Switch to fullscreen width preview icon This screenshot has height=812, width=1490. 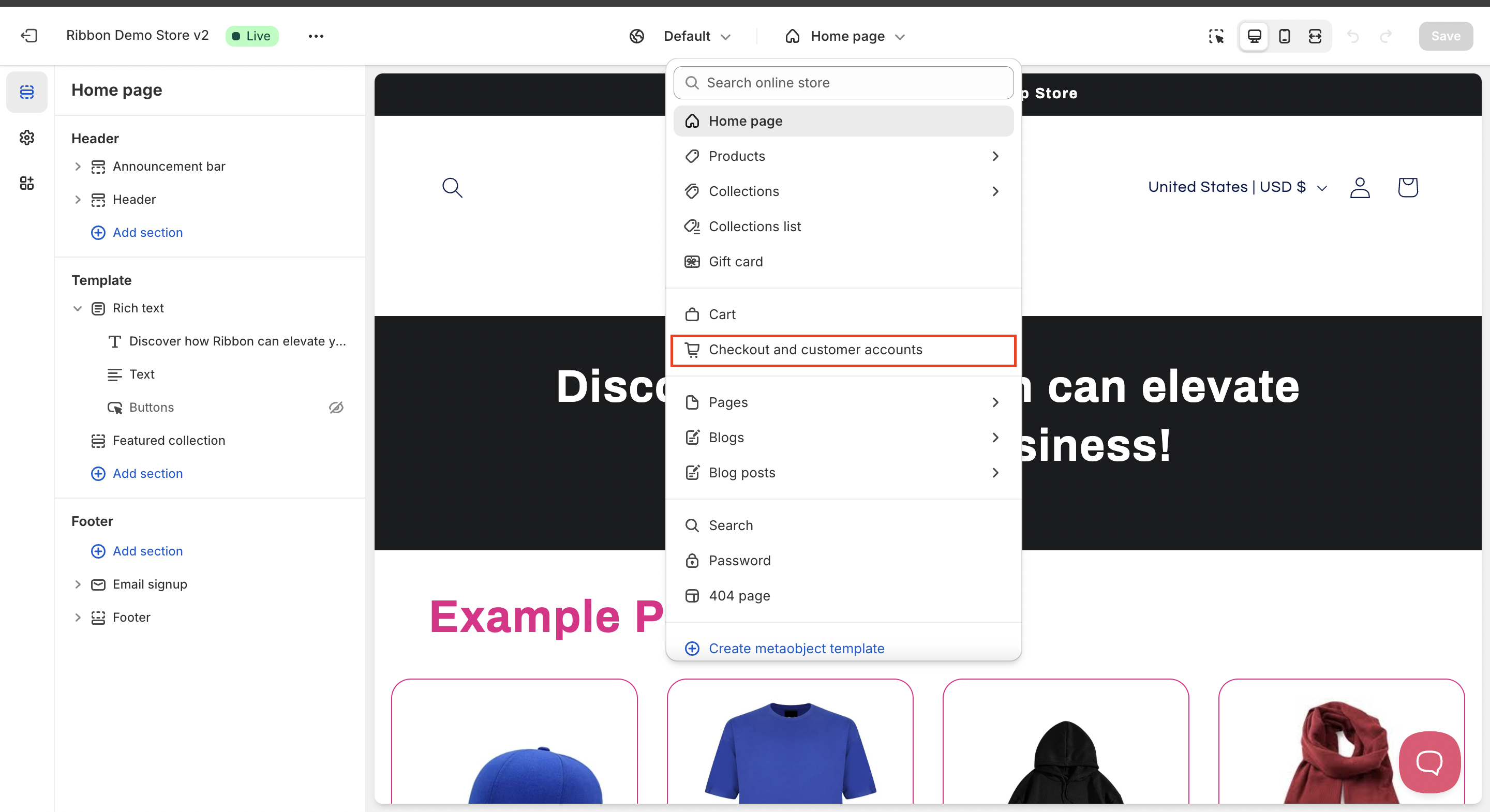1315,36
